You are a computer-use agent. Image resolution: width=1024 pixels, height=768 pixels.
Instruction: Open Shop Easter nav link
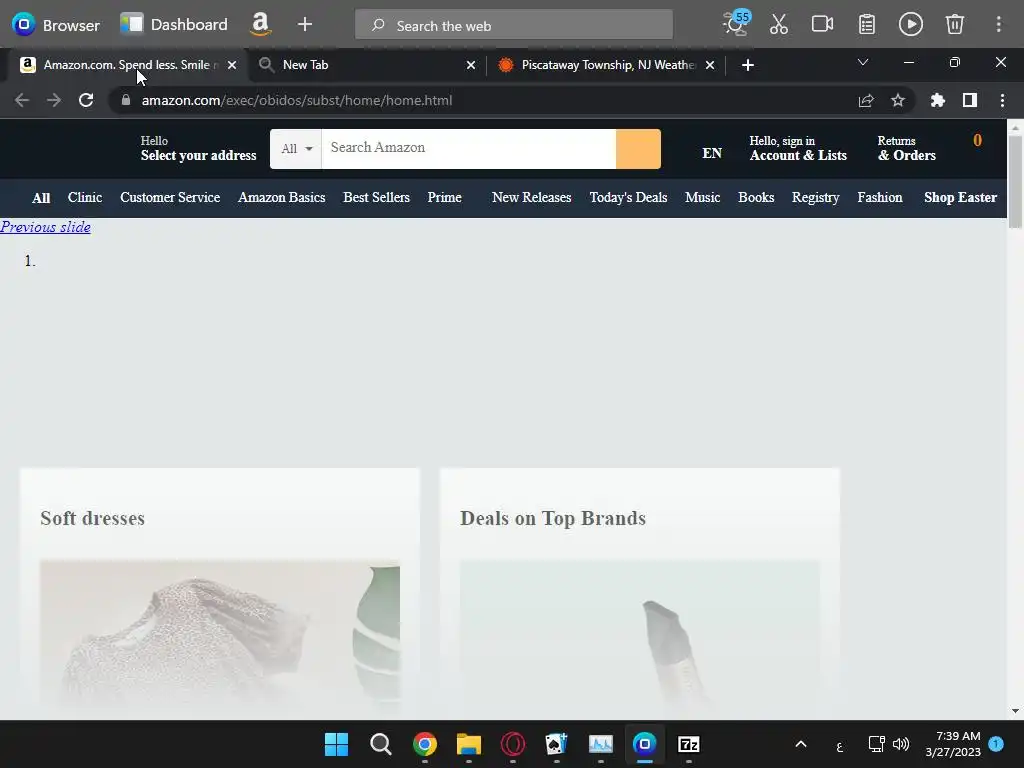tap(960, 197)
